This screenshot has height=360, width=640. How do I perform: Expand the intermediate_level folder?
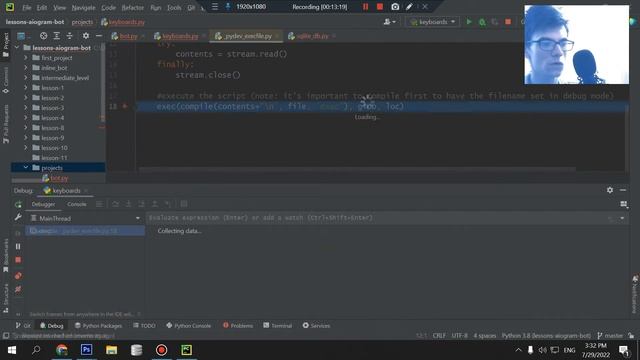[26, 78]
